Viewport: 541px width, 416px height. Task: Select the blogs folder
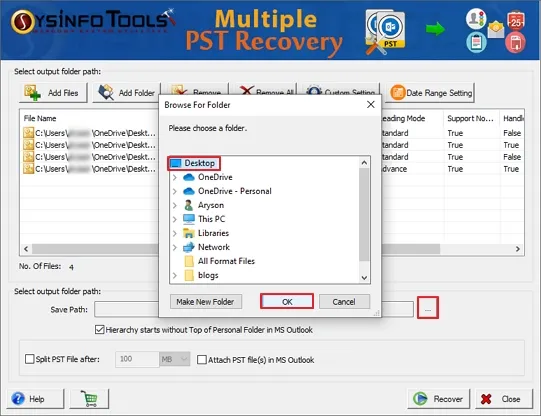coord(208,275)
